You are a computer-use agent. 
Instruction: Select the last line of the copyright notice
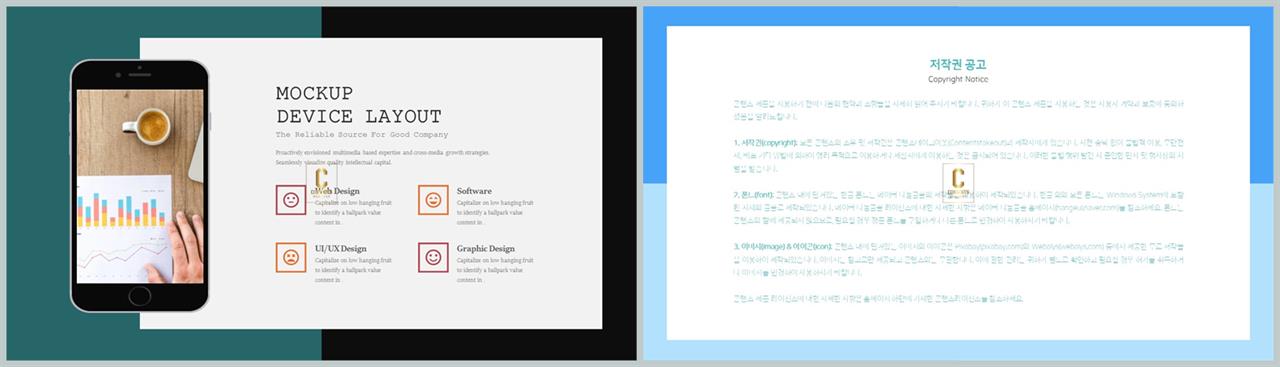coord(878,299)
